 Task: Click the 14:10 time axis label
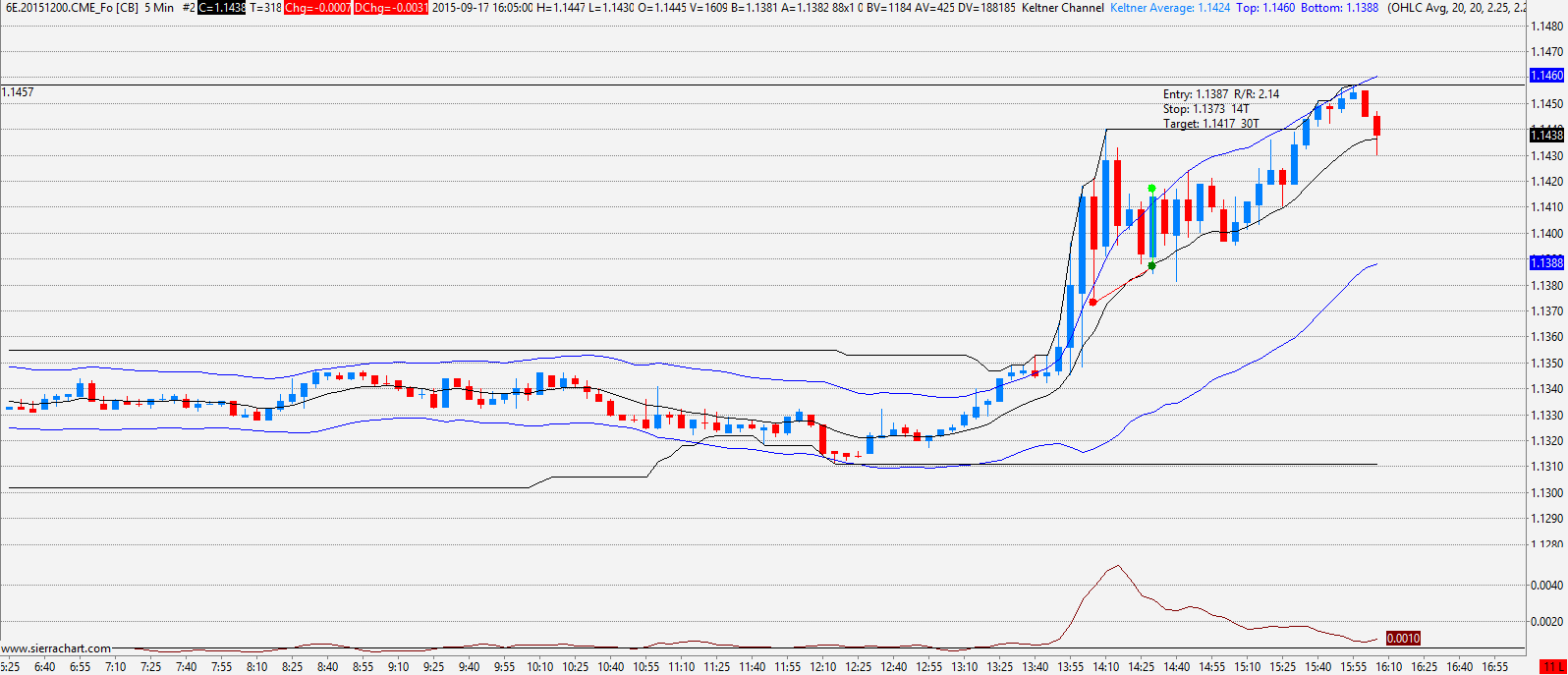coord(1105,667)
